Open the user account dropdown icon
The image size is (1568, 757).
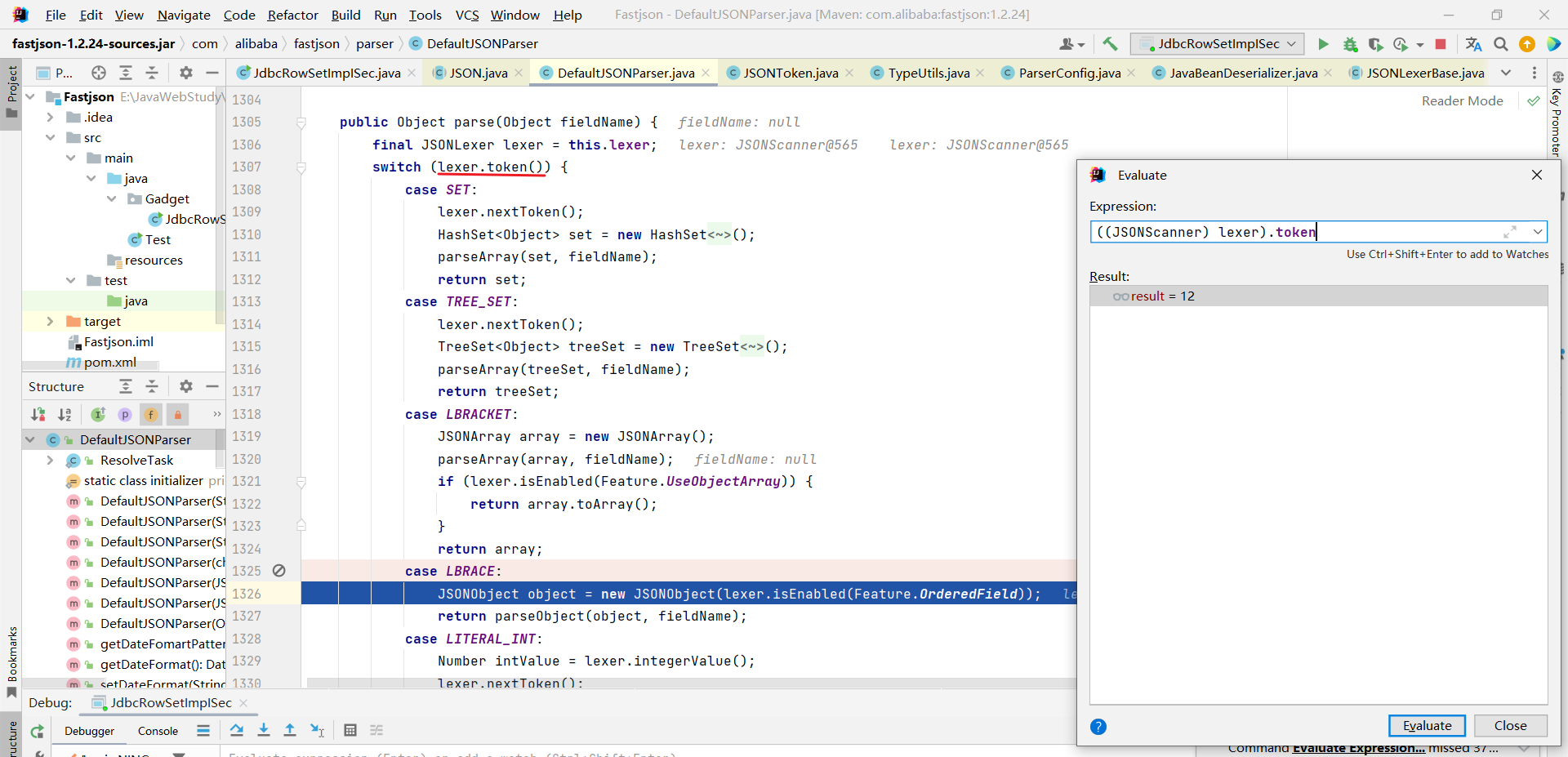pos(1071,44)
